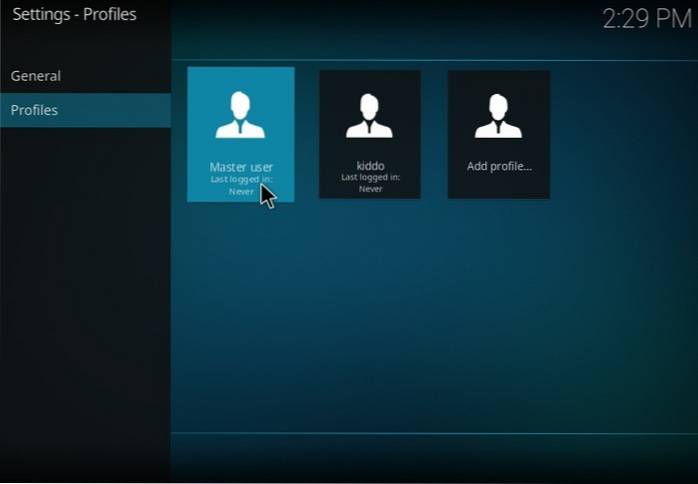Open the General settings category
Image resolution: width=698 pixels, height=484 pixels.
click(x=36, y=76)
